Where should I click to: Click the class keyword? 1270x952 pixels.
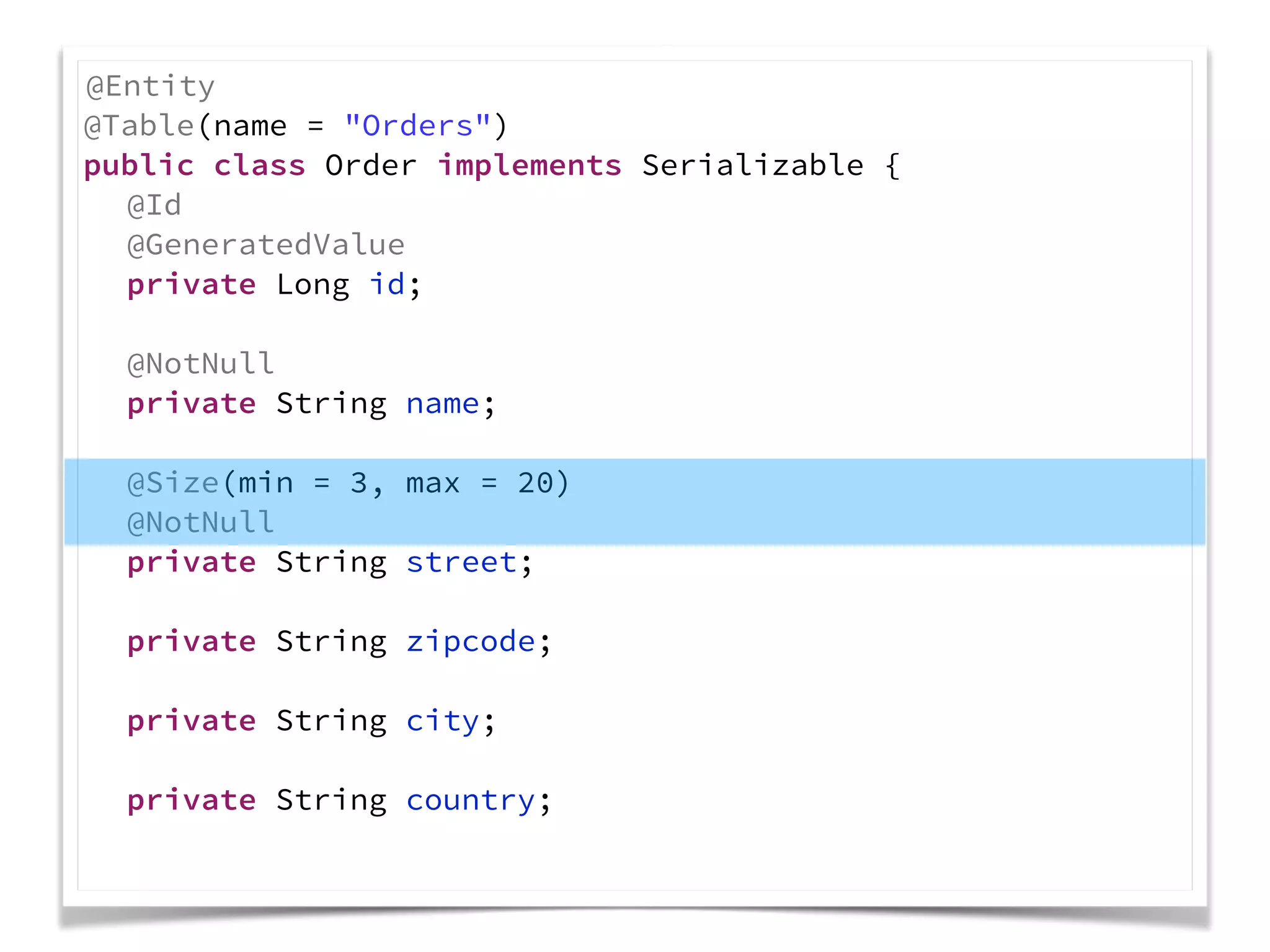click(x=260, y=165)
